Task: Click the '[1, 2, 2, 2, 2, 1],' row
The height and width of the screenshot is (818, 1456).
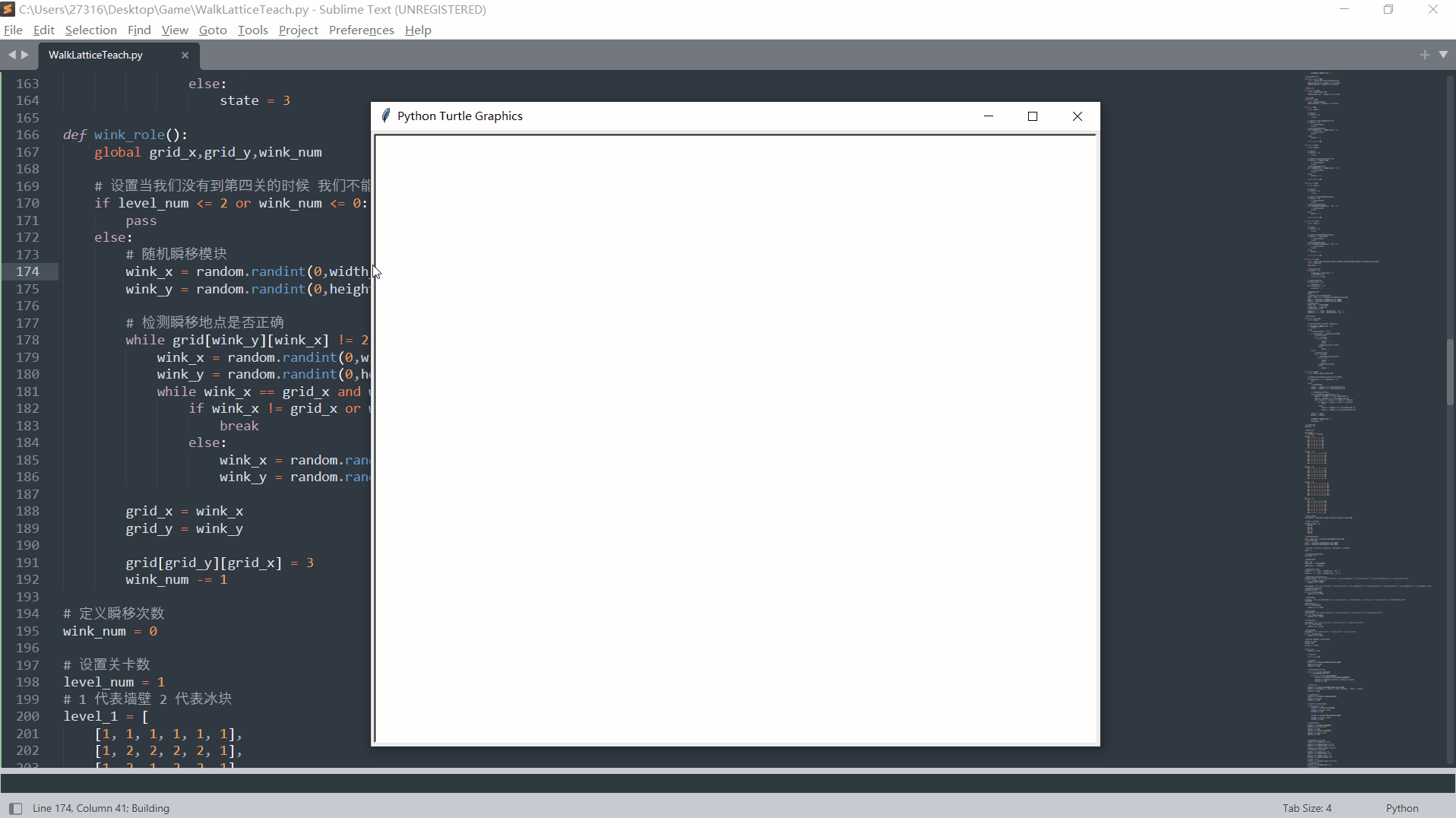Action: pyautogui.click(x=169, y=750)
